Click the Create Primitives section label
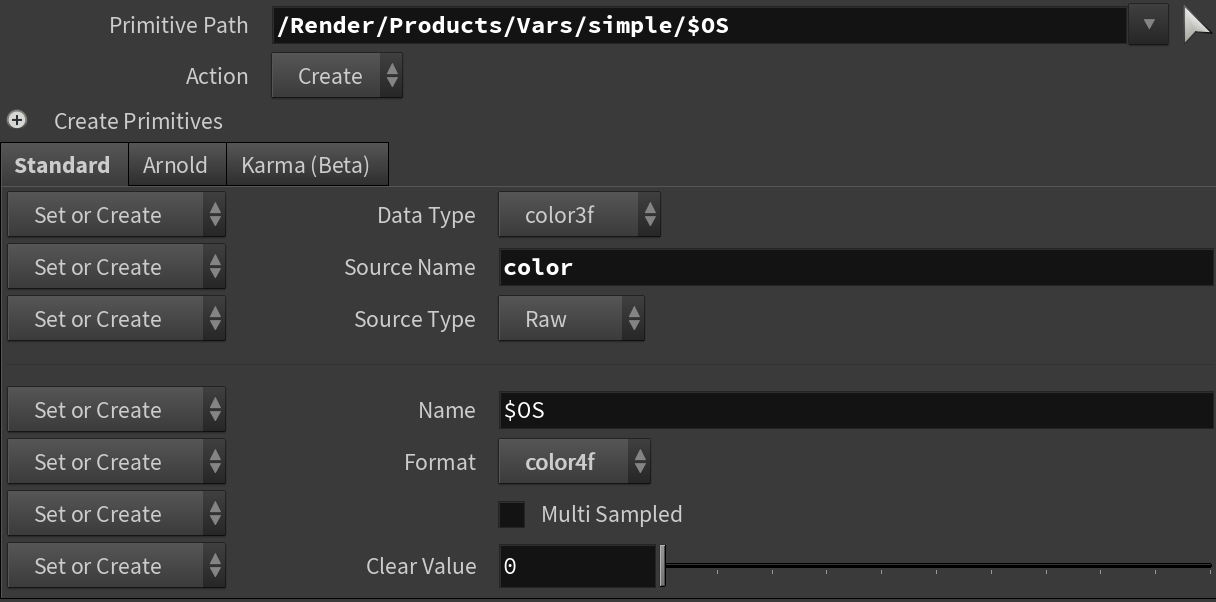The height and width of the screenshot is (602, 1216). point(138,121)
